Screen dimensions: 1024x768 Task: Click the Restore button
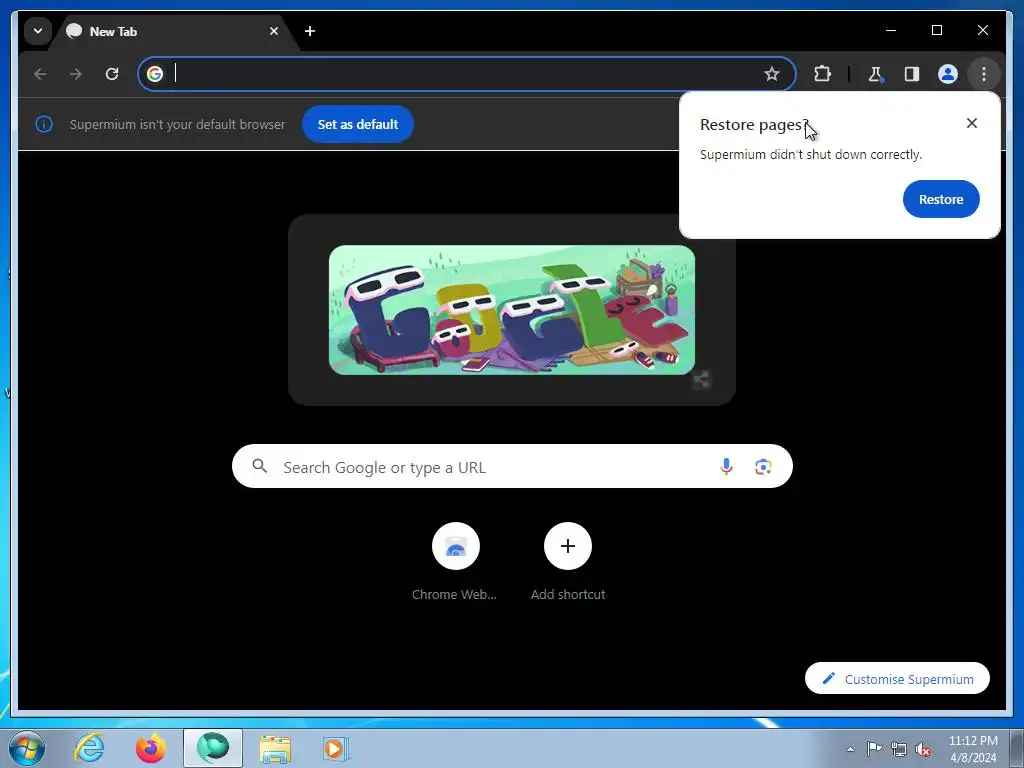coord(941,199)
